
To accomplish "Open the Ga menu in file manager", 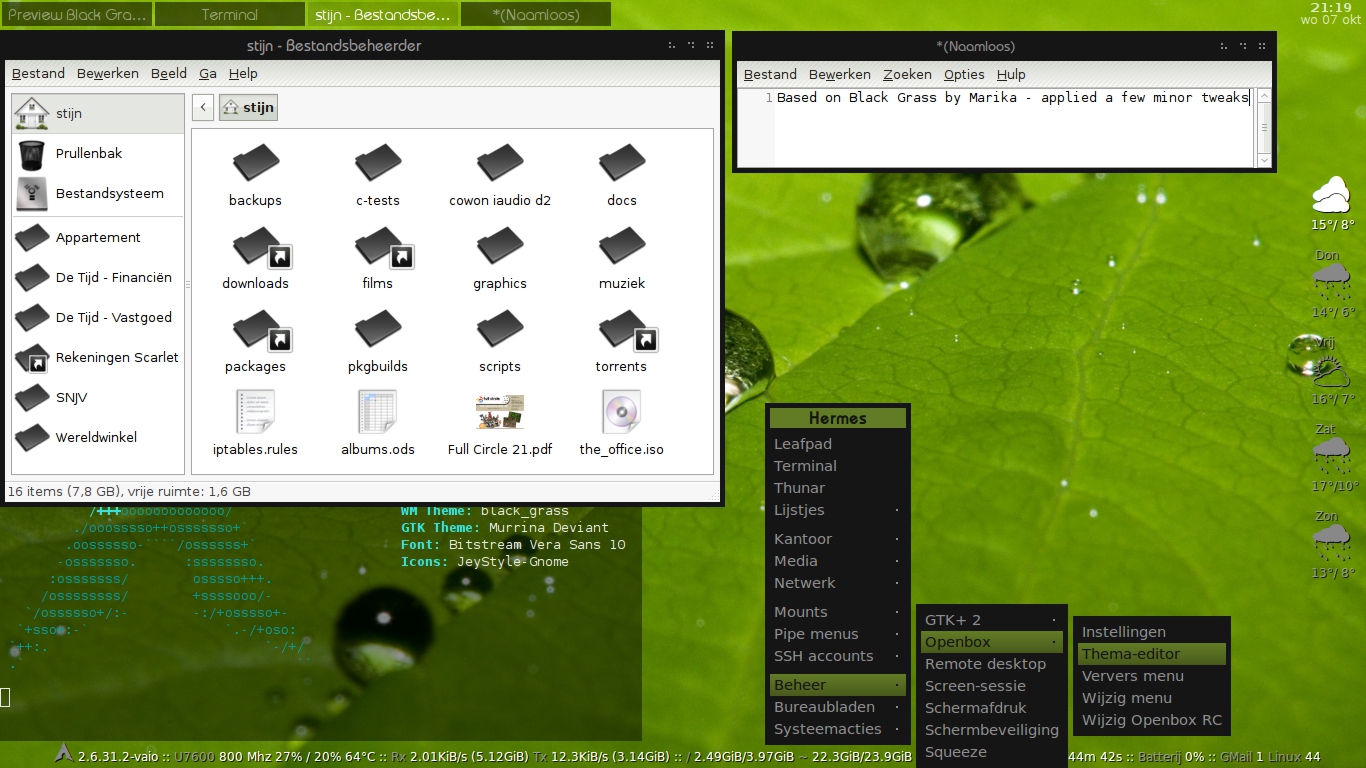I will tap(208, 74).
